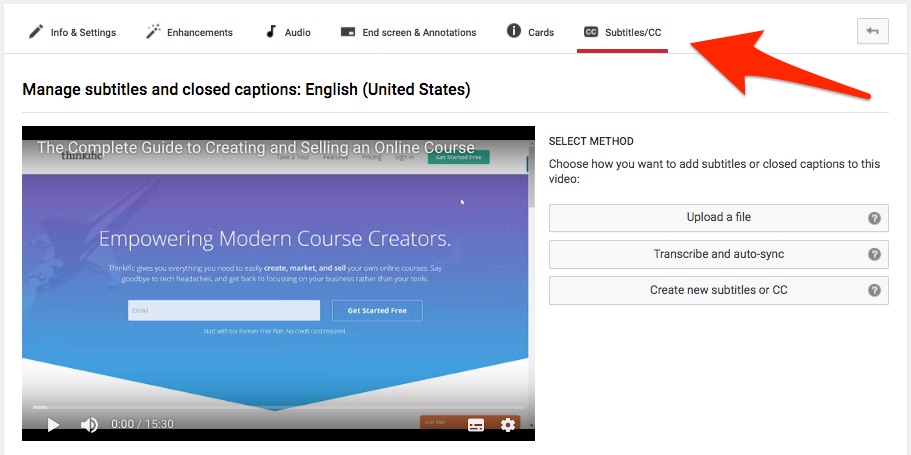Image resolution: width=911 pixels, height=455 pixels.
Task: Play the video
Action: click(53, 425)
